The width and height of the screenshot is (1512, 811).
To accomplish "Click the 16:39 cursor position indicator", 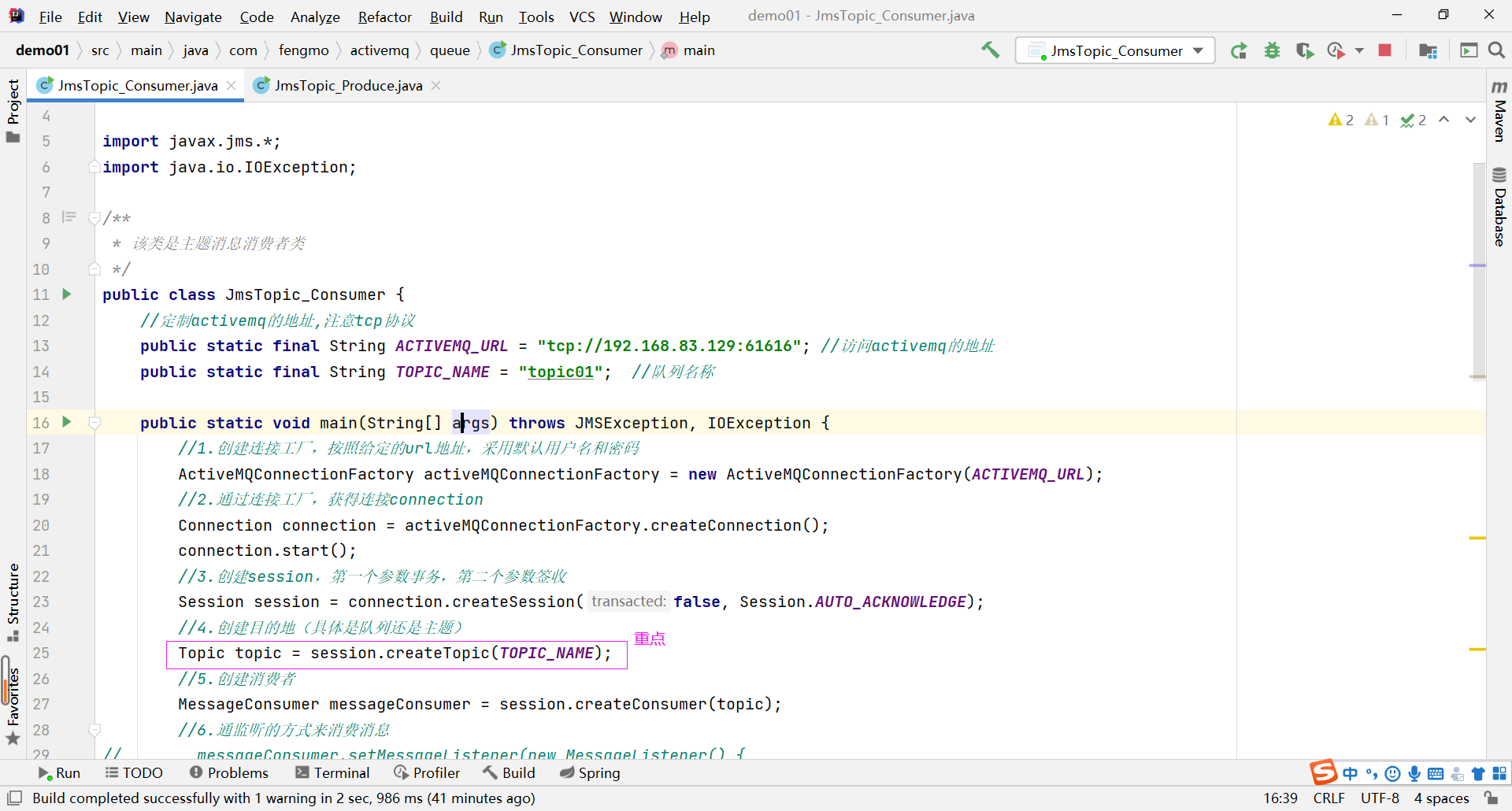I will click(1280, 798).
